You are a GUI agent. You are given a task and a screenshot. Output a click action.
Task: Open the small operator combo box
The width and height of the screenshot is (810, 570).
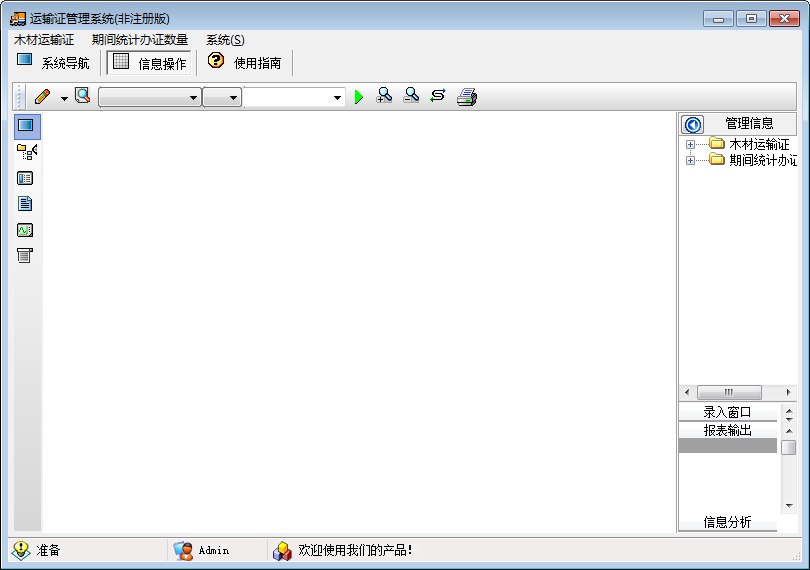(222, 97)
